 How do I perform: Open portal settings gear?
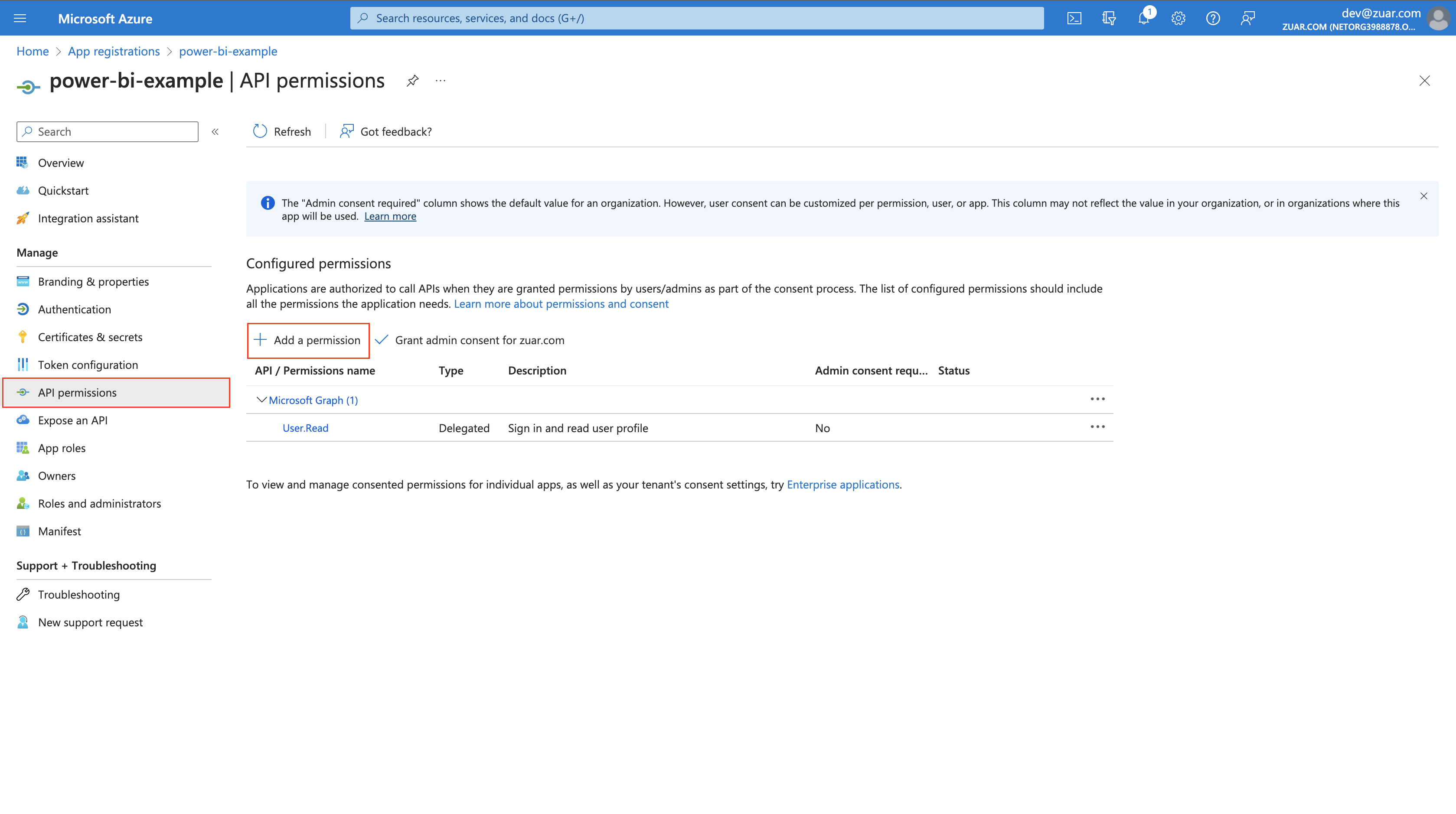click(1179, 18)
